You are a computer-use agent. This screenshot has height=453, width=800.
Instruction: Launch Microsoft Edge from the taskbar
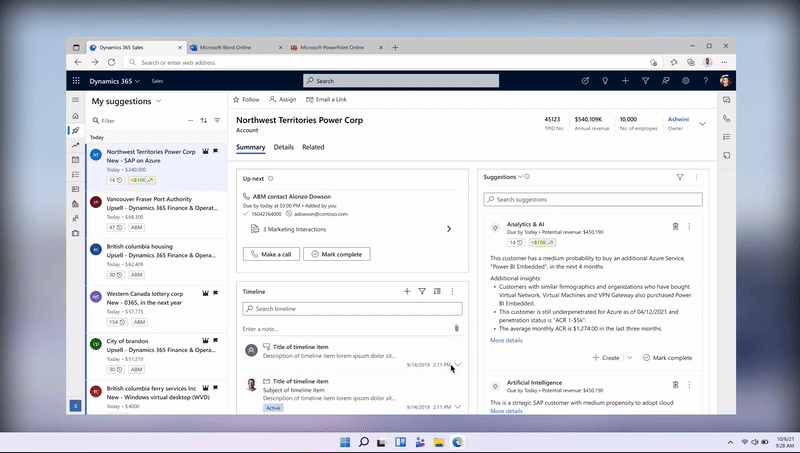point(458,442)
